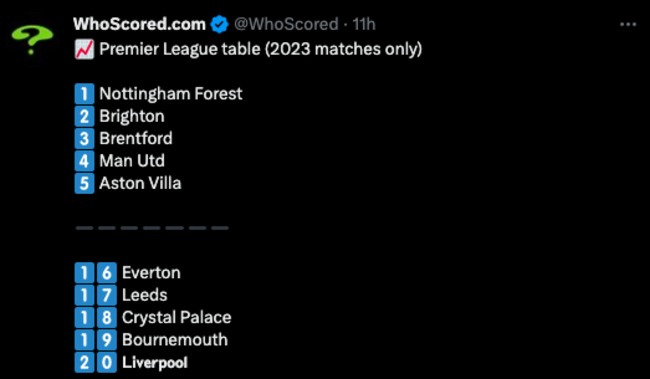
Task: Click the number 2 keycap beside Brighton
Action: tap(85, 116)
